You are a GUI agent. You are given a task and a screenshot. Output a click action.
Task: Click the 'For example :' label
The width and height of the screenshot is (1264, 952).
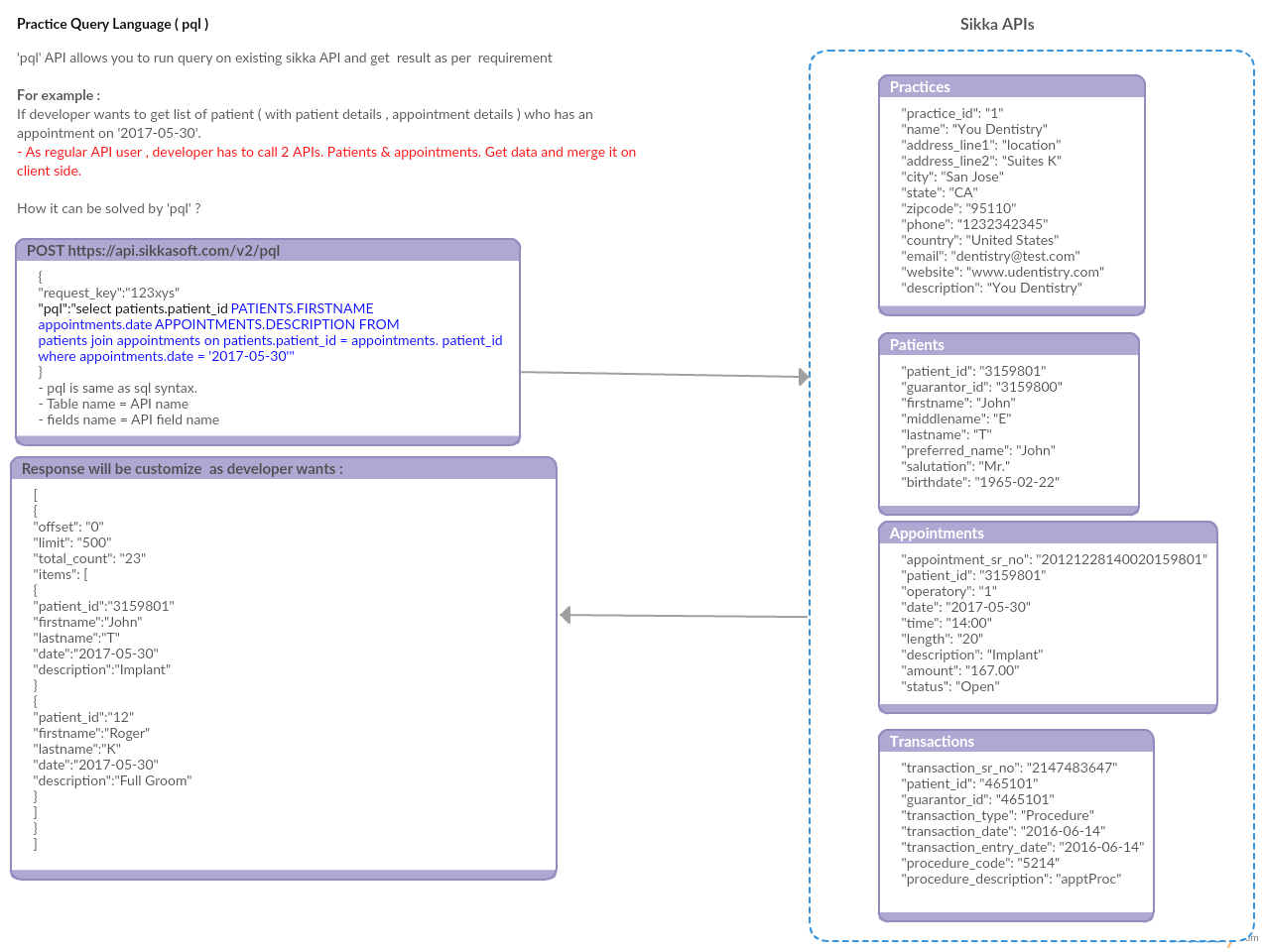(59, 95)
